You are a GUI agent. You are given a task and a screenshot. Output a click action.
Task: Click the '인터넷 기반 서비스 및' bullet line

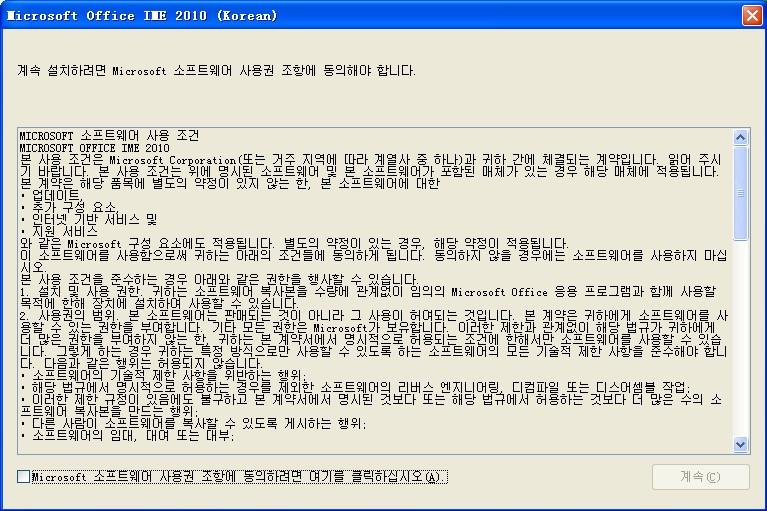[89, 220]
